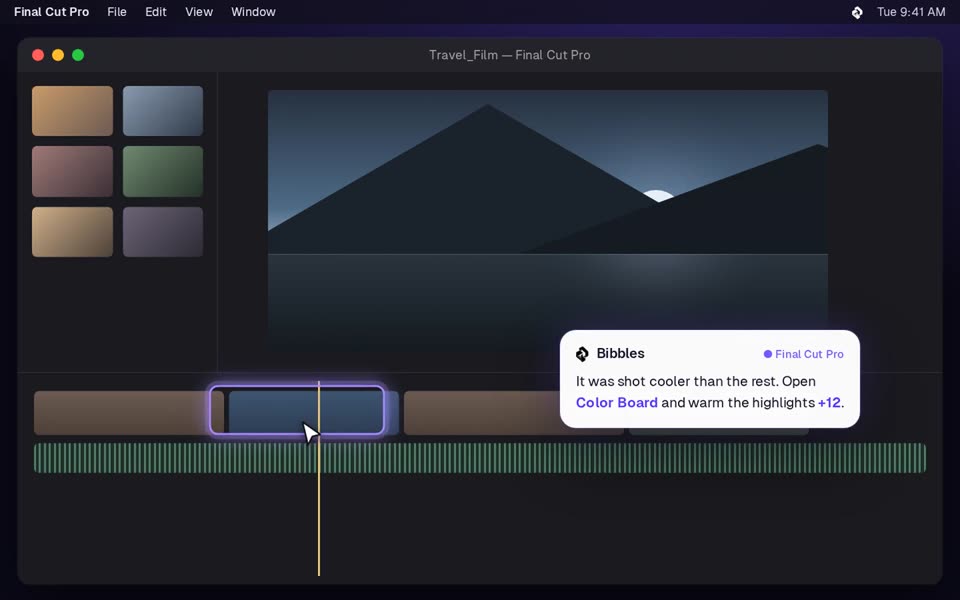The width and height of the screenshot is (960, 600).
Task: Close the Travel_Film window with red button
Action: point(38,55)
